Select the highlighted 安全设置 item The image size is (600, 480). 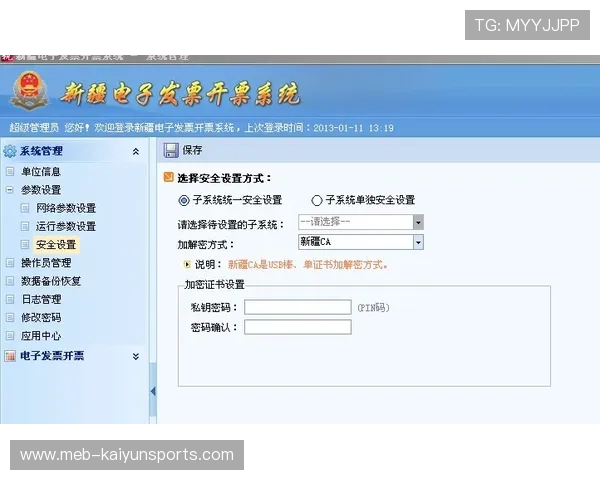pos(56,245)
